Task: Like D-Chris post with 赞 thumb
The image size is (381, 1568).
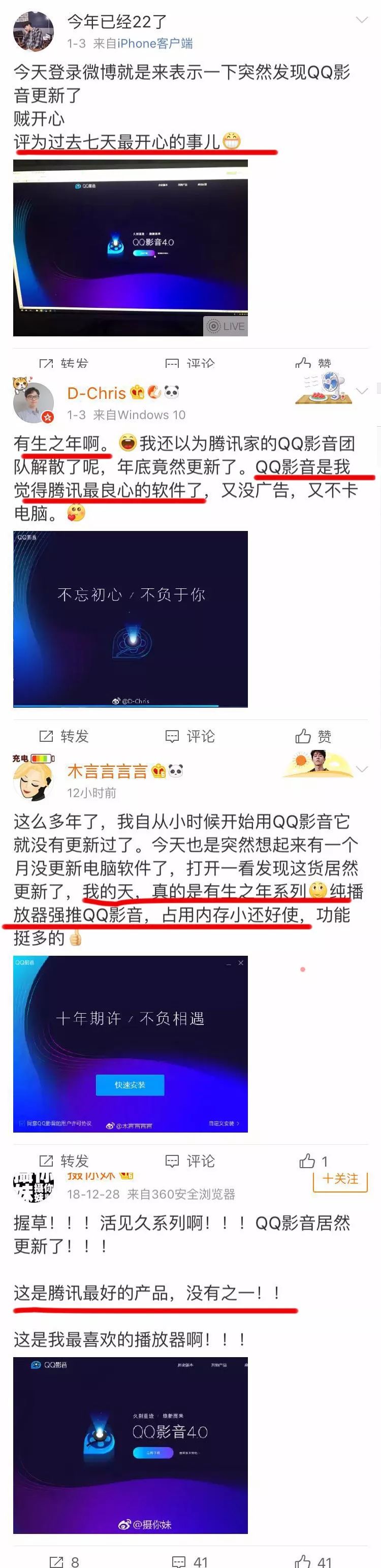Action: coord(313,736)
